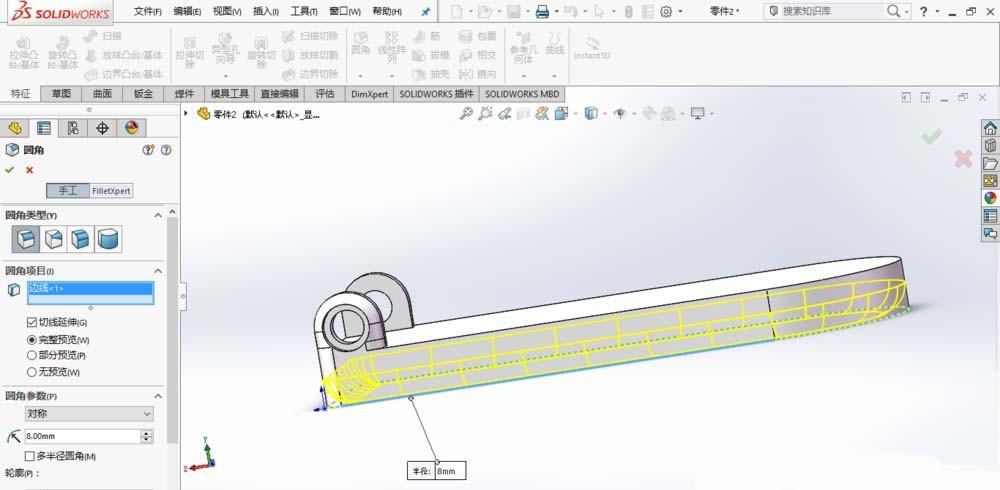The width and height of the screenshot is (1000, 490).
Task: Open the DisplayManager color ball tab
Action: point(131,128)
